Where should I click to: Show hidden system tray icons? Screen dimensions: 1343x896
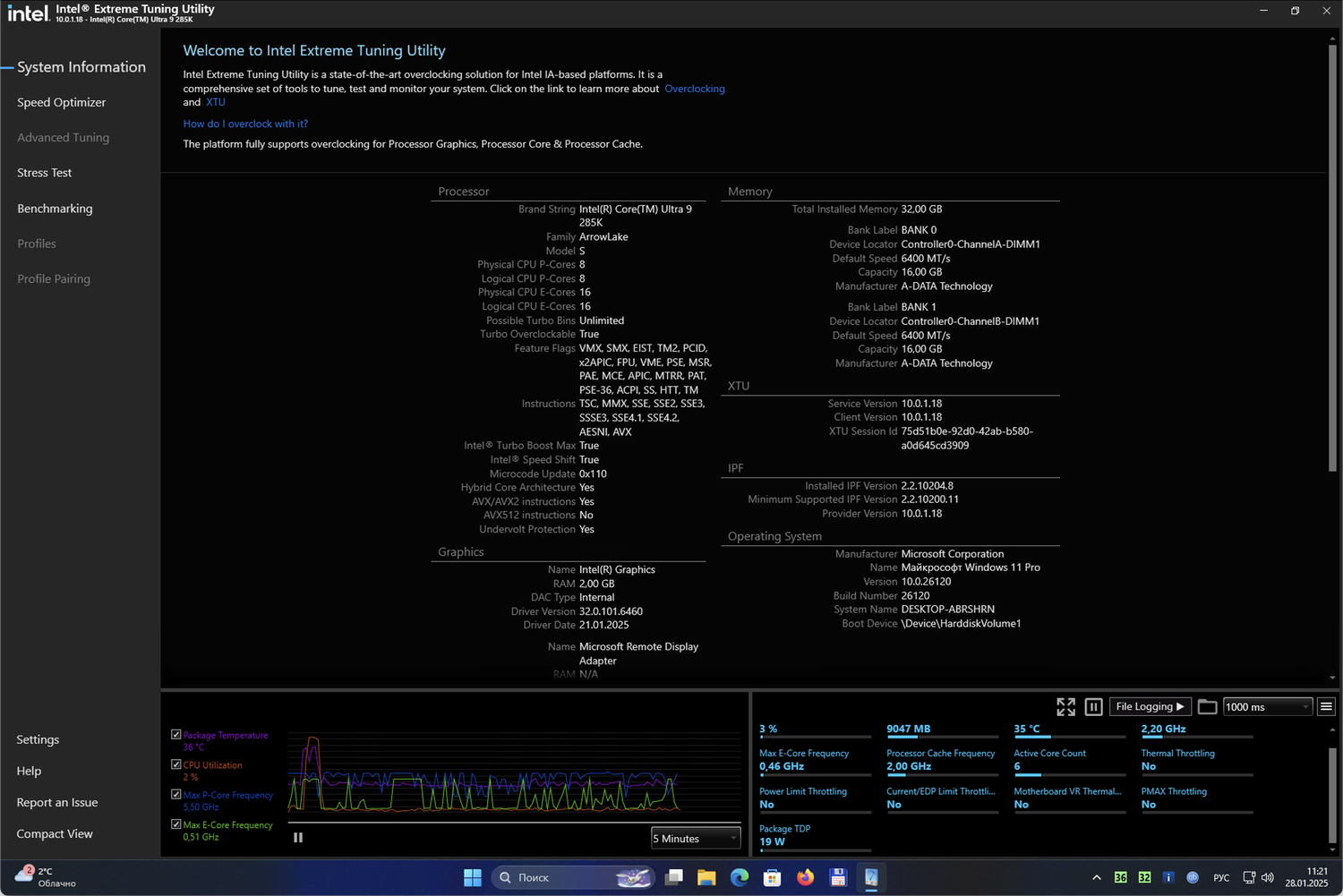(x=1097, y=878)
